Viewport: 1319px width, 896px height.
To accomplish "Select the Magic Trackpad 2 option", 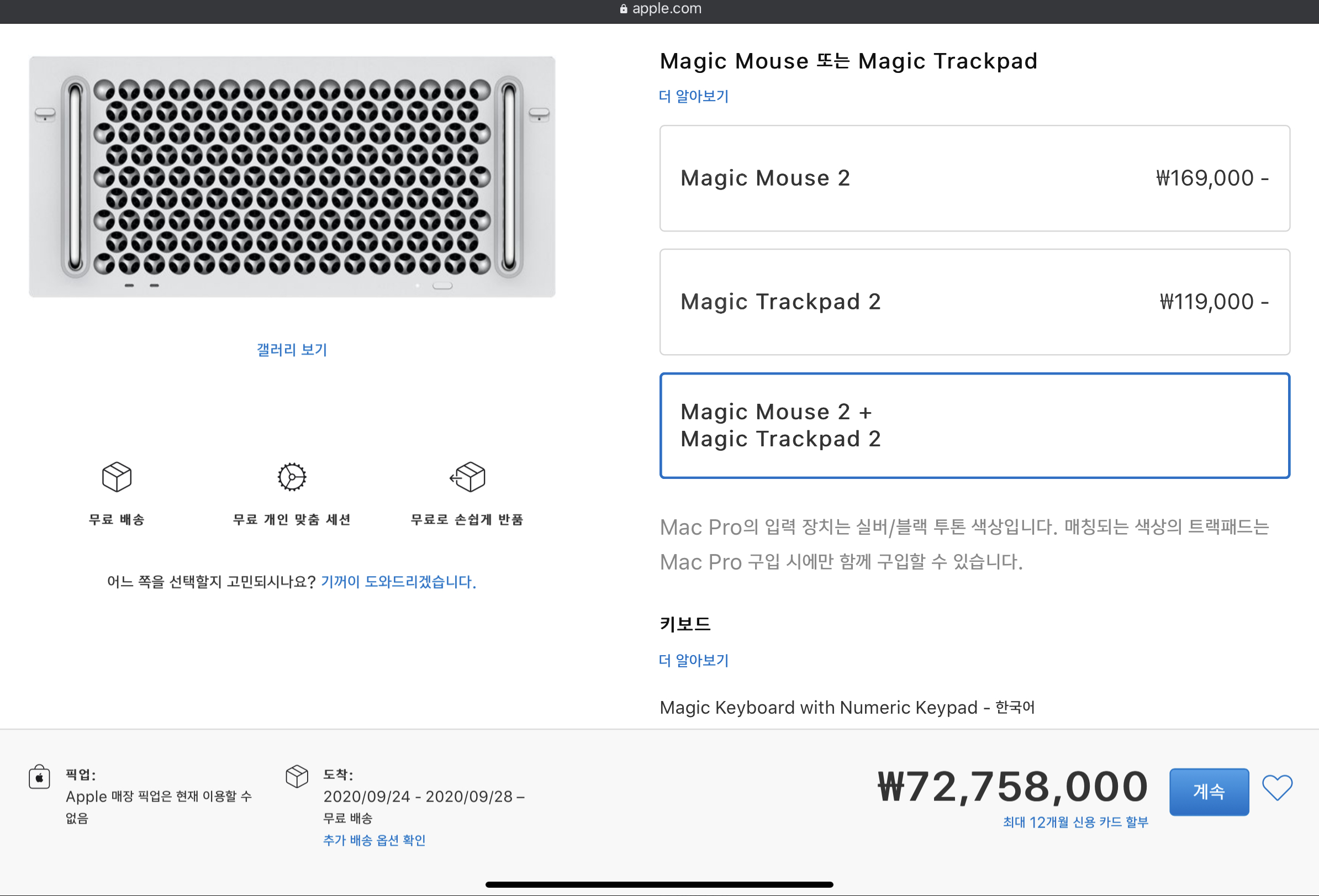I will pyautogui.click(x=974, y=302).
